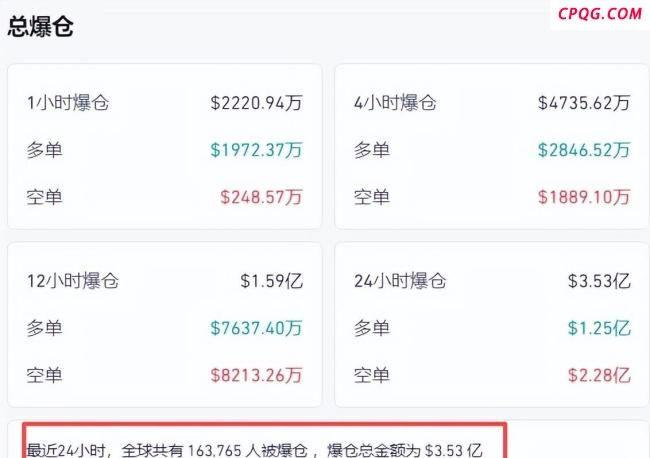650x458 pixels.
Task: Click the $2.28亿 short liquidation value
Action: pyautogui.click(x=599, y=376)
